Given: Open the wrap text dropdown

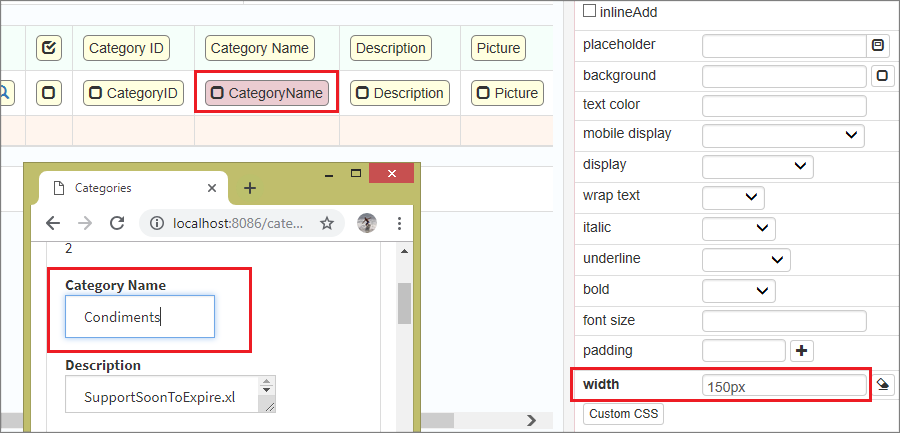Looking at the screenshot, I should (x=733, y=198).
